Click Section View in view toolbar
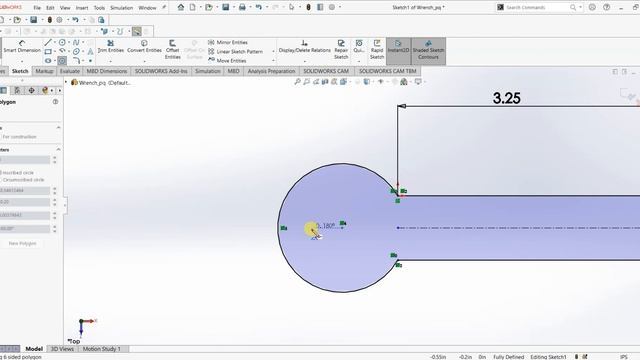This screenshot has width=640, height=360. click(325, 82)
